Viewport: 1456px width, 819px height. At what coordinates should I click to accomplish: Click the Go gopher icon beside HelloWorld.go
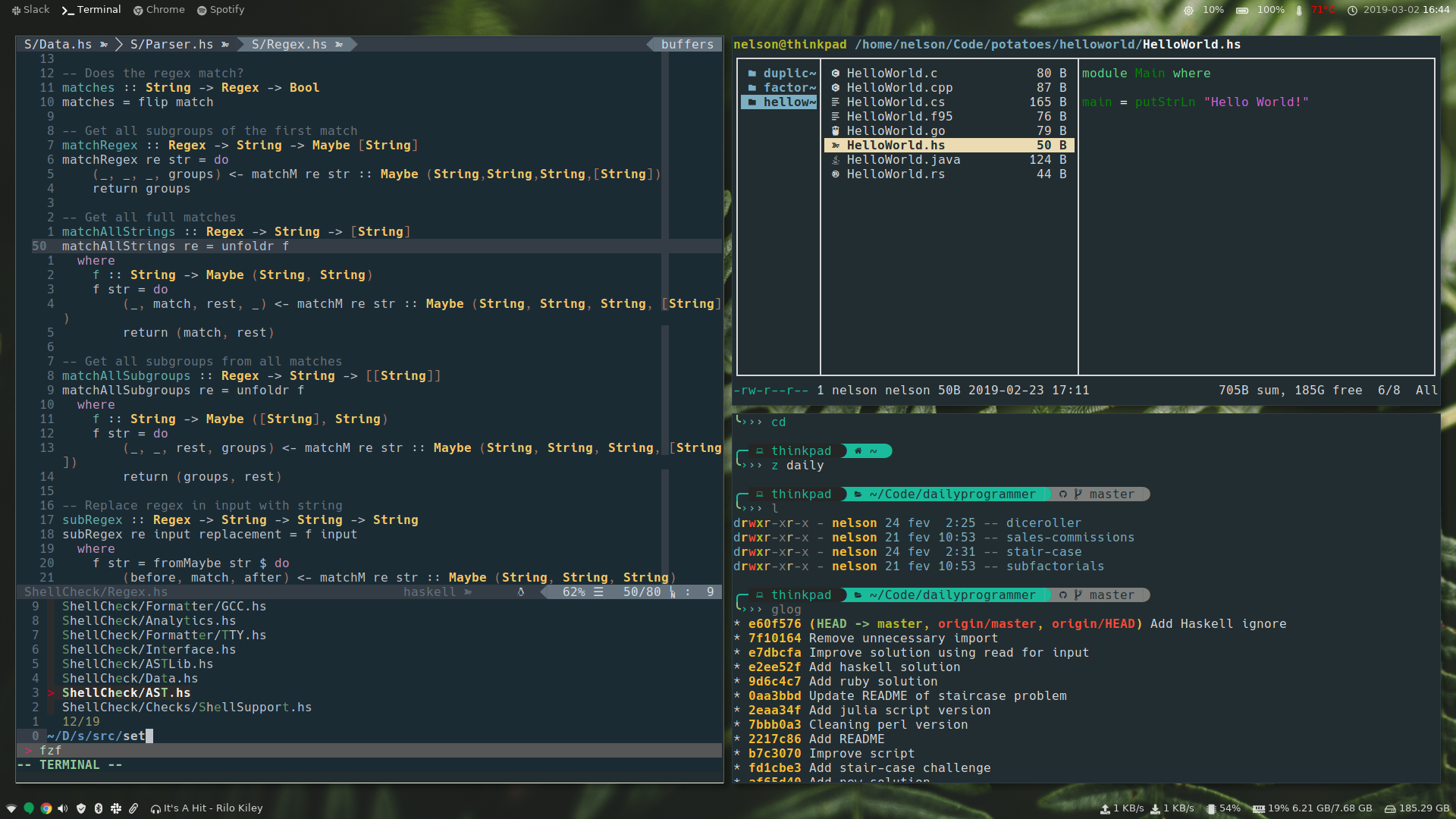point(836,131)
